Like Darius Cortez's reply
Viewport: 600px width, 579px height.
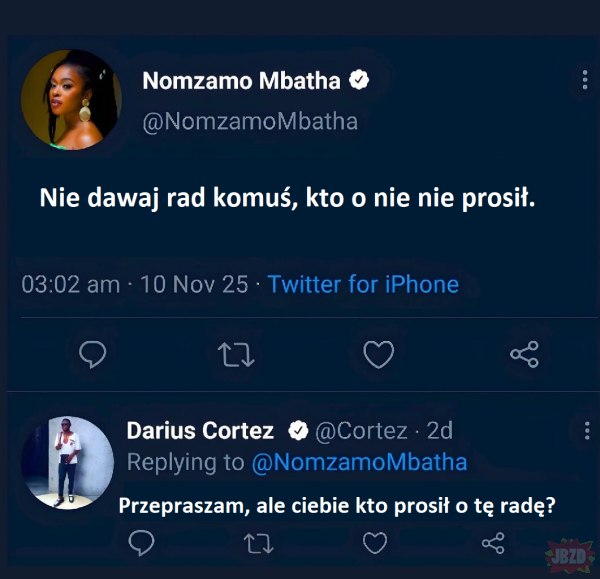(x=375, y=542)
